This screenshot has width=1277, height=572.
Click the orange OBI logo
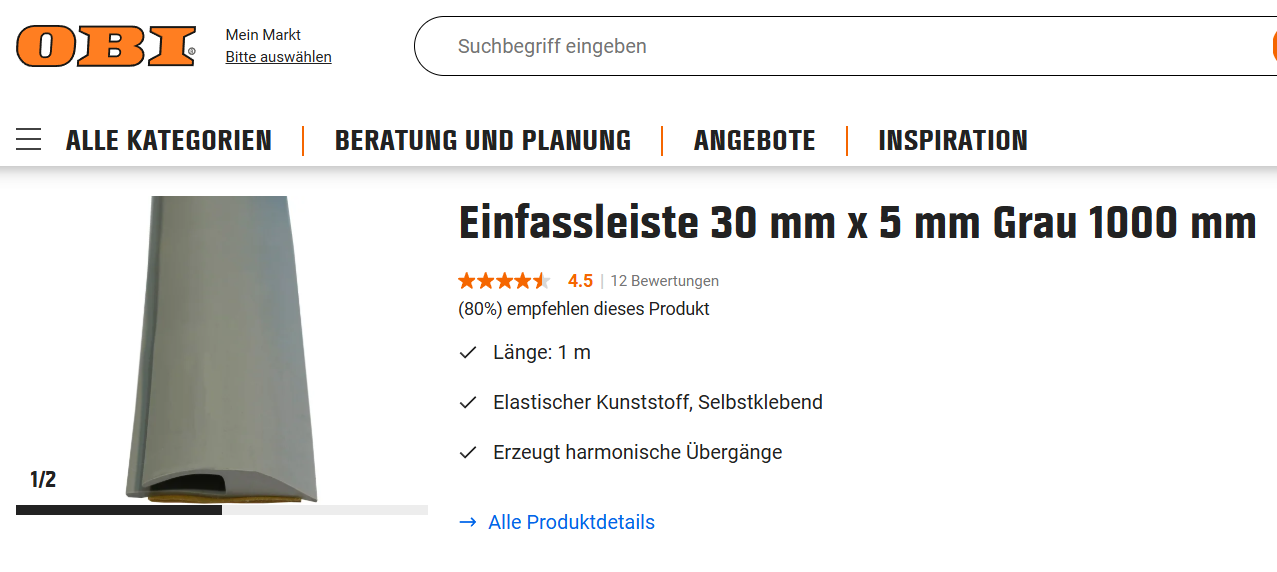click(106, 46)
